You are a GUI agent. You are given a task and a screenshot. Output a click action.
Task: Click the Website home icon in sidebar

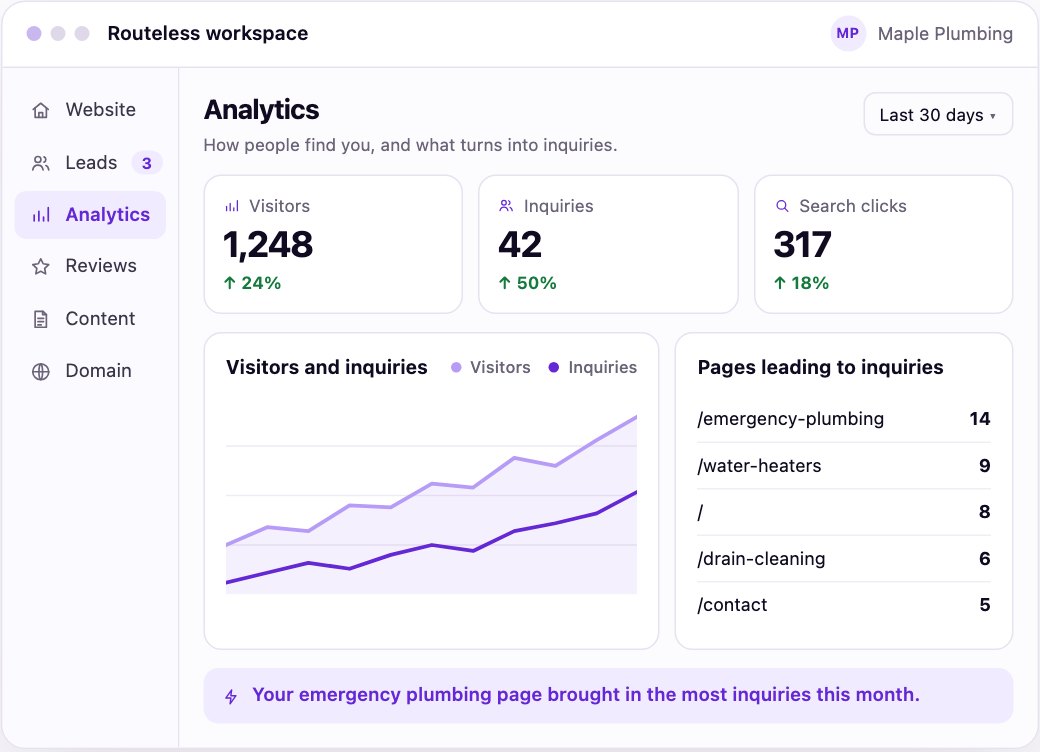tap(40, 110)
